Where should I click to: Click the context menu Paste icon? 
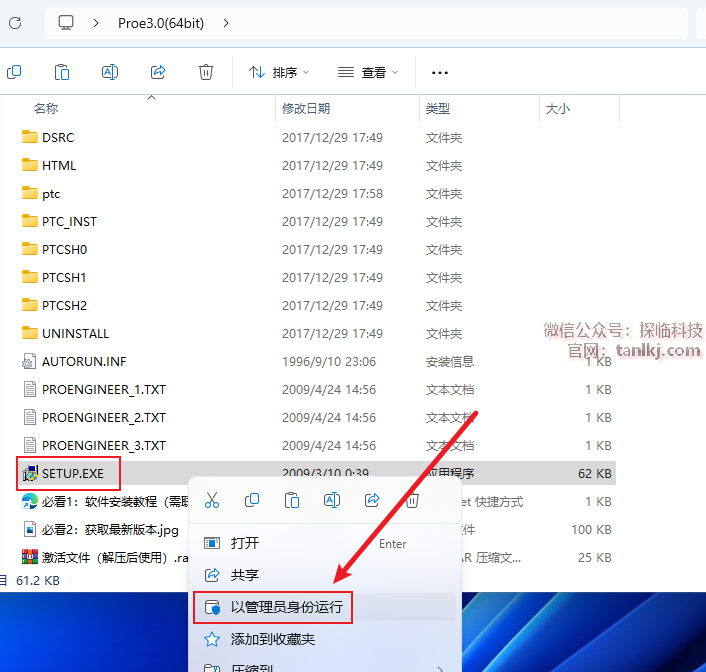[292, 500]
